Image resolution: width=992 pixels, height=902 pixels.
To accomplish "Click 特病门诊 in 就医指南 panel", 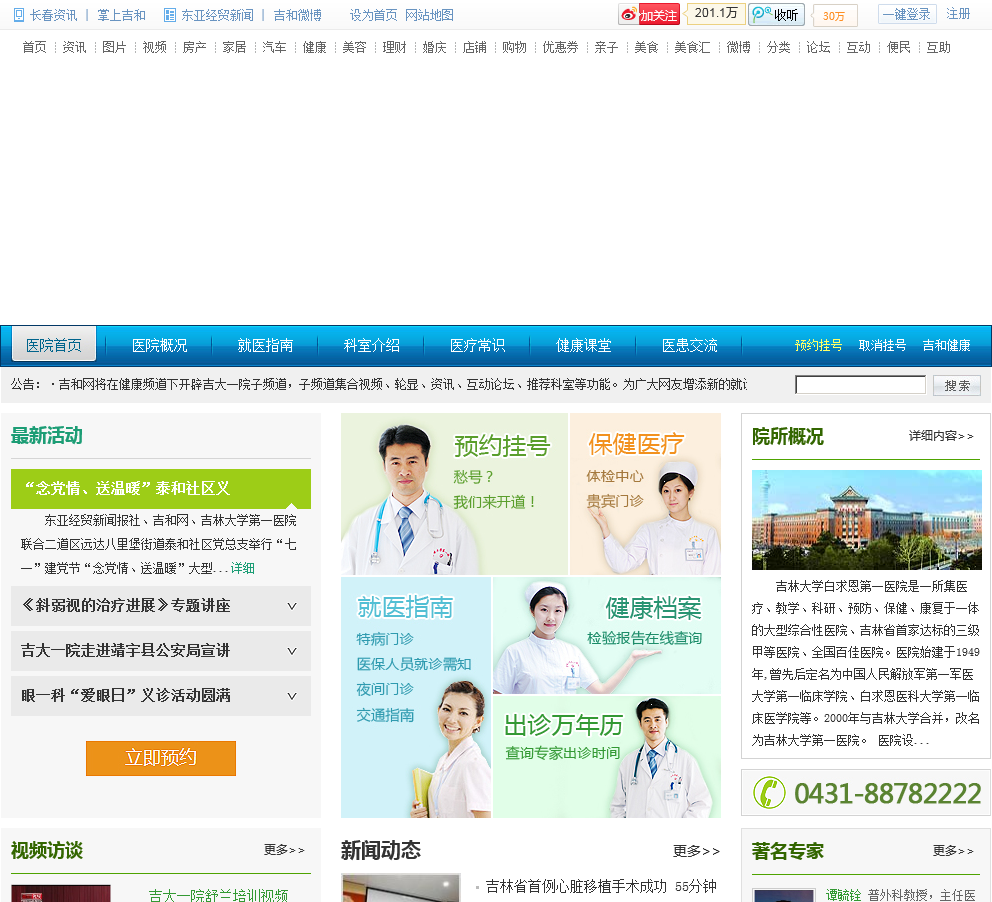I will pyautogui.click(x=385, y=639).
